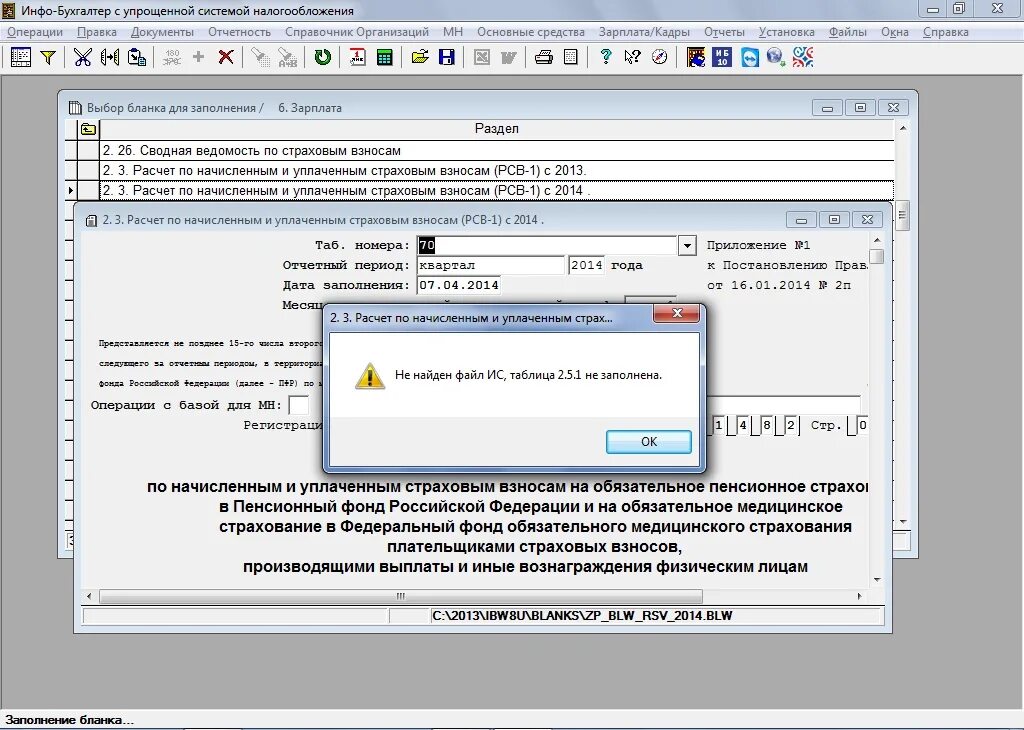Click right arrow of form horizontal scrollbar

[x=859, y=596]
